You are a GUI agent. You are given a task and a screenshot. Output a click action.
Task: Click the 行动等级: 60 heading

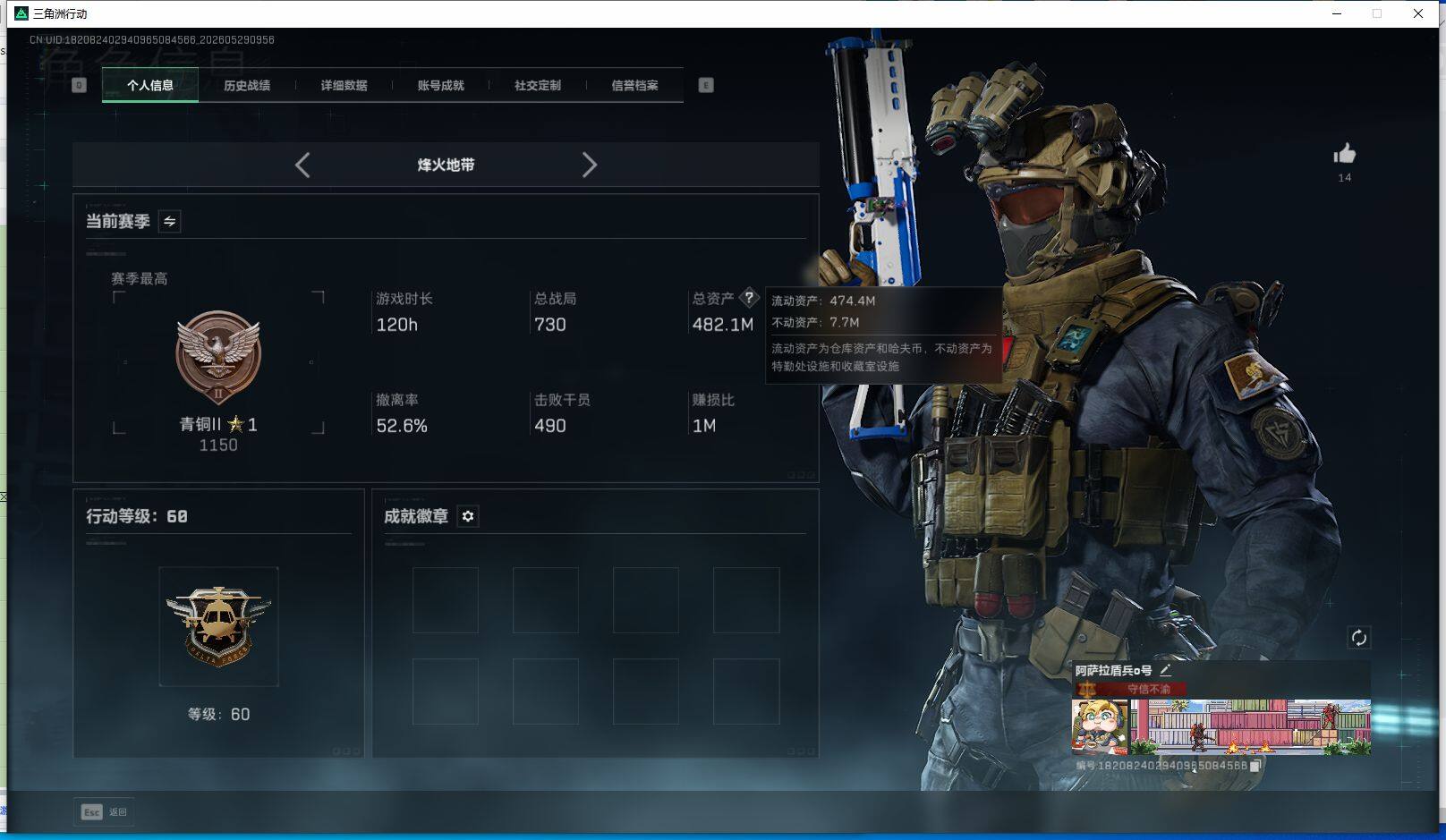point(137,516)
